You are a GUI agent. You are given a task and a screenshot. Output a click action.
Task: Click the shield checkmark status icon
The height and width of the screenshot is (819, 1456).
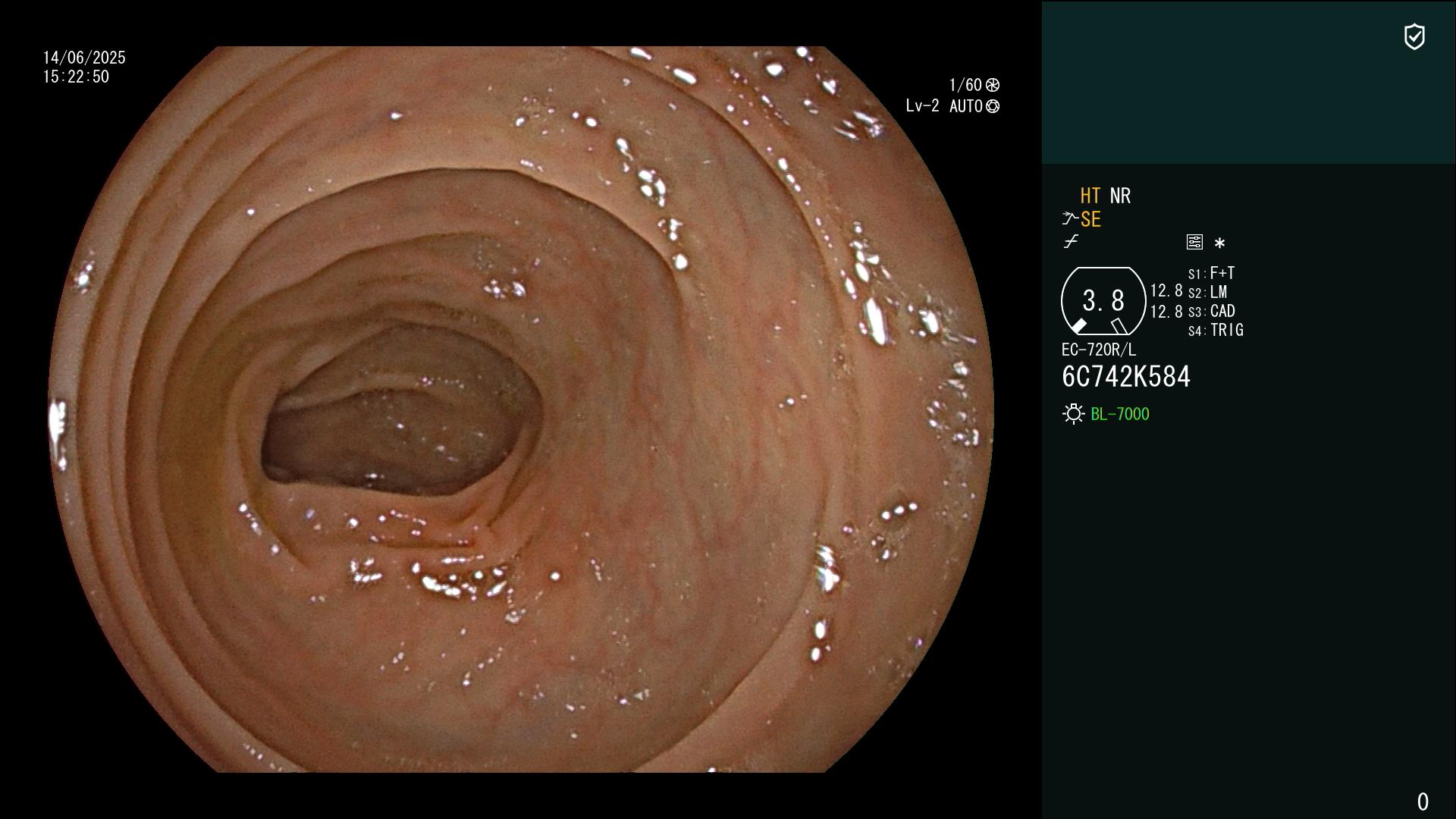coord(1414,36)
